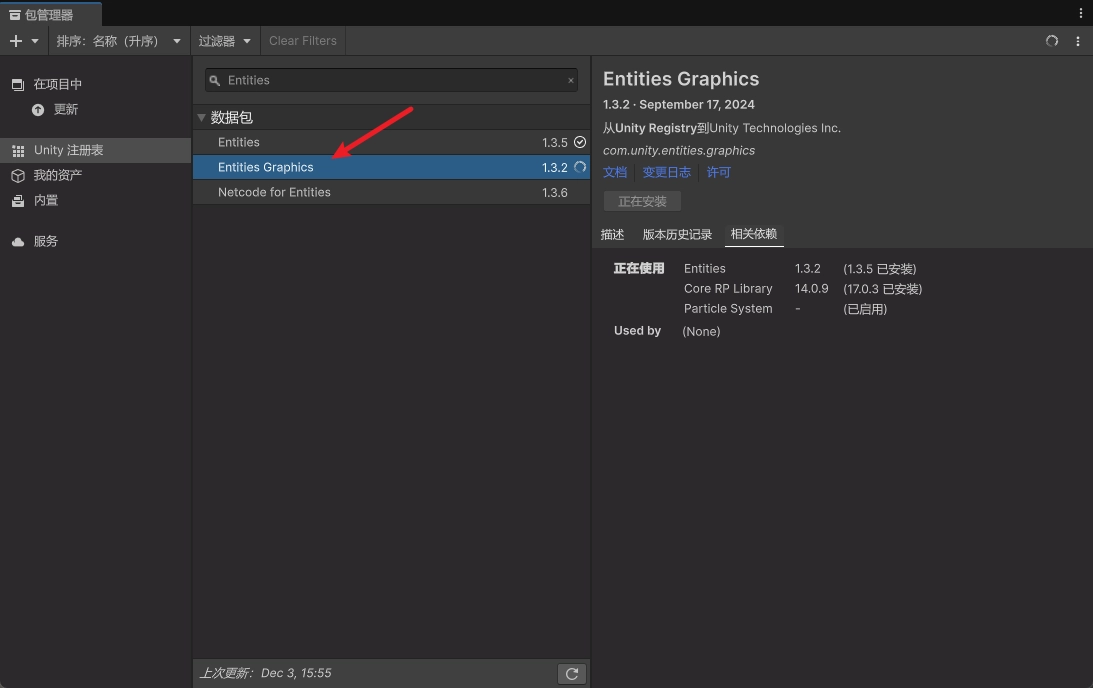
Task: Click the 1.3.5 已安装 status text
Action: 880,269
